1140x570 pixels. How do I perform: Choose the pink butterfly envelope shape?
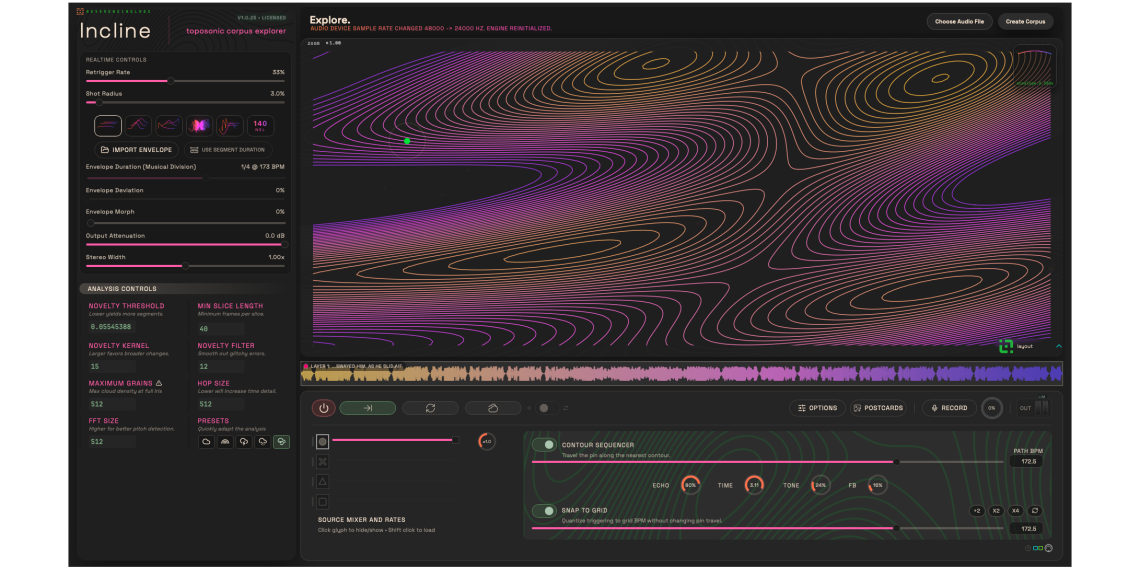coord(199,125)
